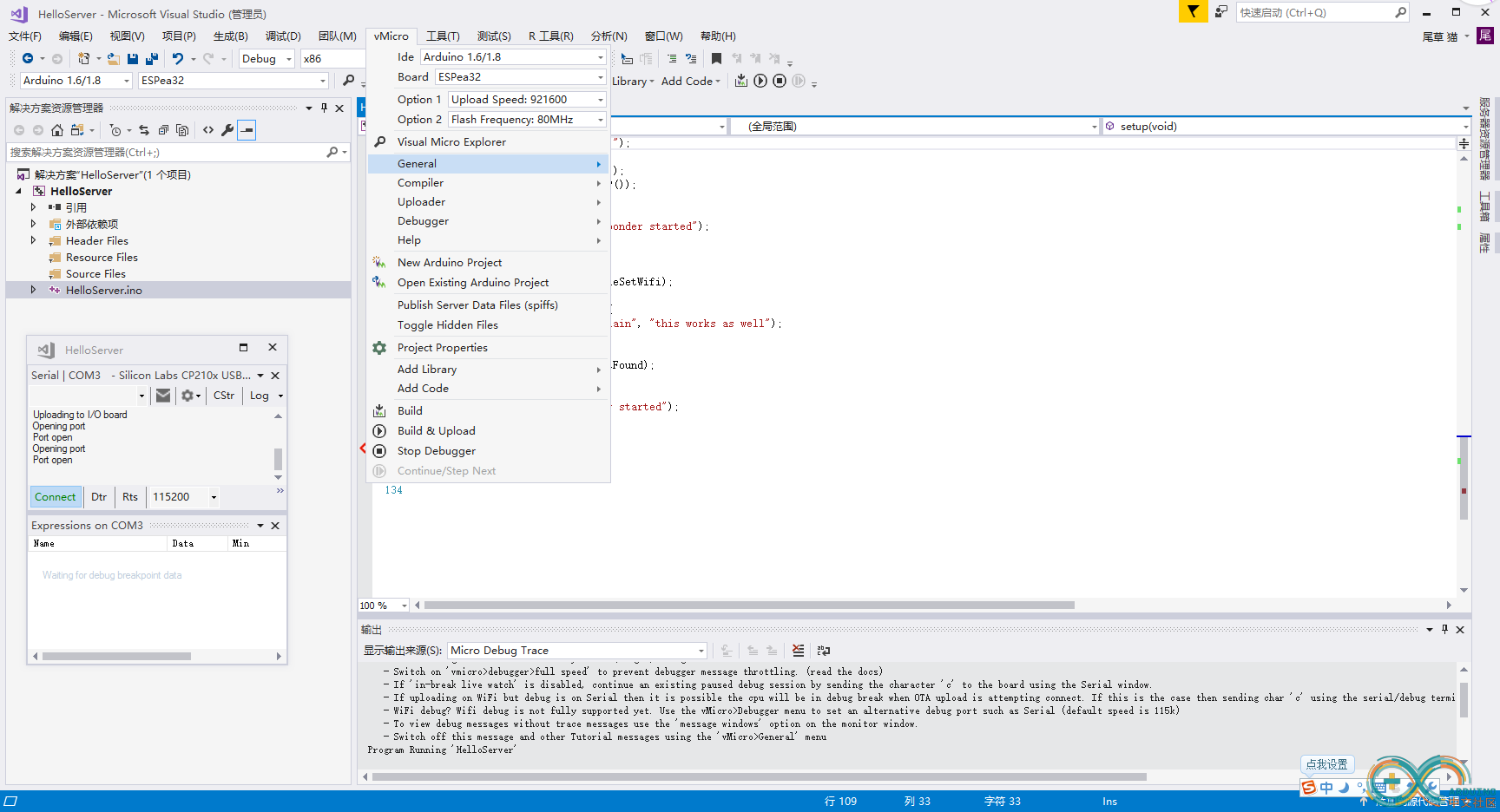This screenshot has width=1500, height=812.
Task: Toggle pin on Solution Explorer panel
Action: tap(324, 108)
